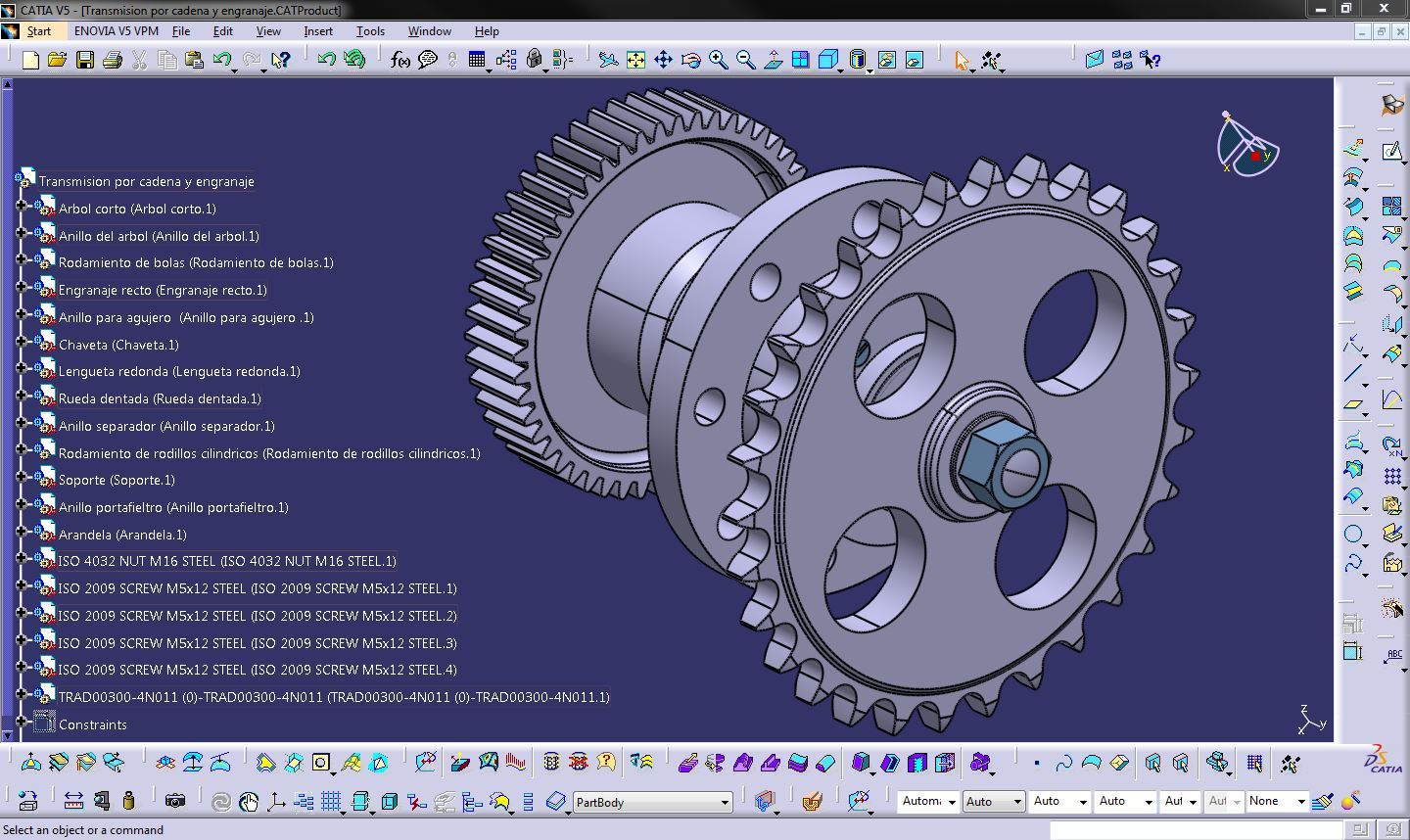Viewport: 1410px width, 840px height.
Task: Click the Send mail envelope icon
Action: [1095, 61]
